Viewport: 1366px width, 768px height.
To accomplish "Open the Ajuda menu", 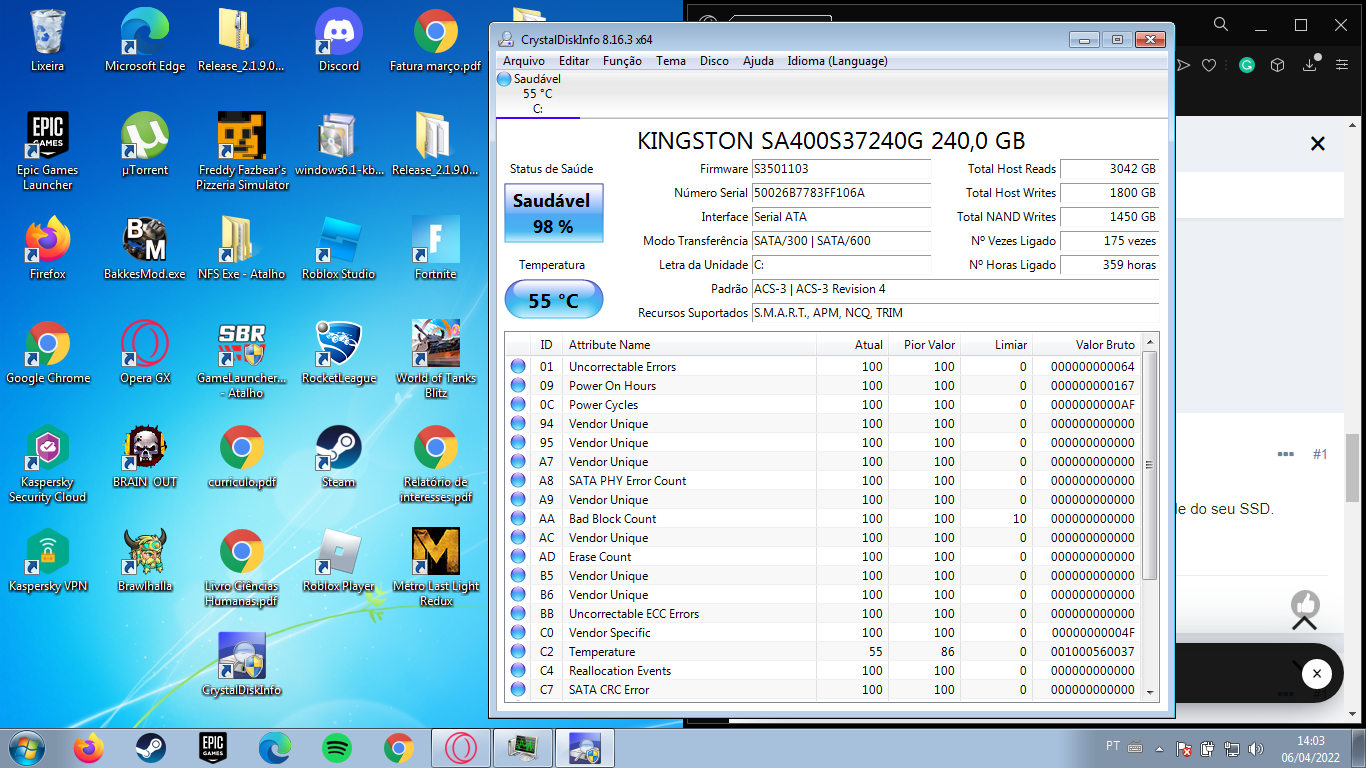I will click(758, 61).
